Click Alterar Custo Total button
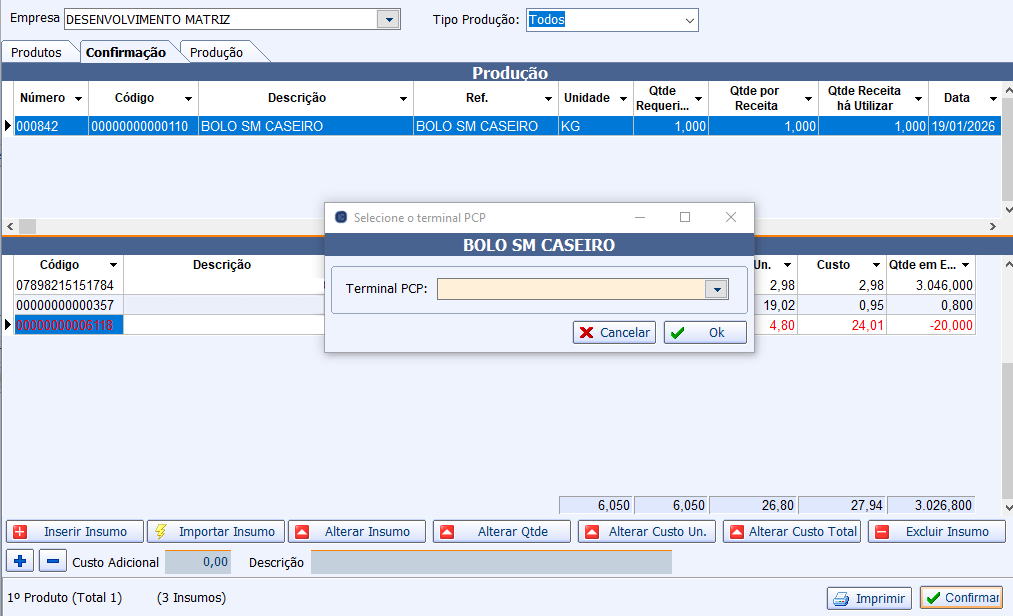 [792, 532]
